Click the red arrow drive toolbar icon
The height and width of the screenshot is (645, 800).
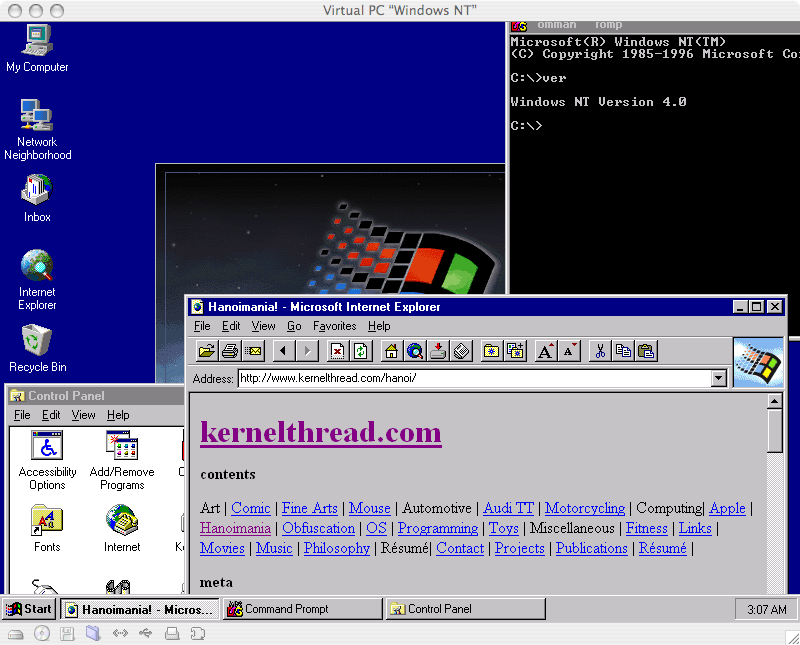[438, 351]
